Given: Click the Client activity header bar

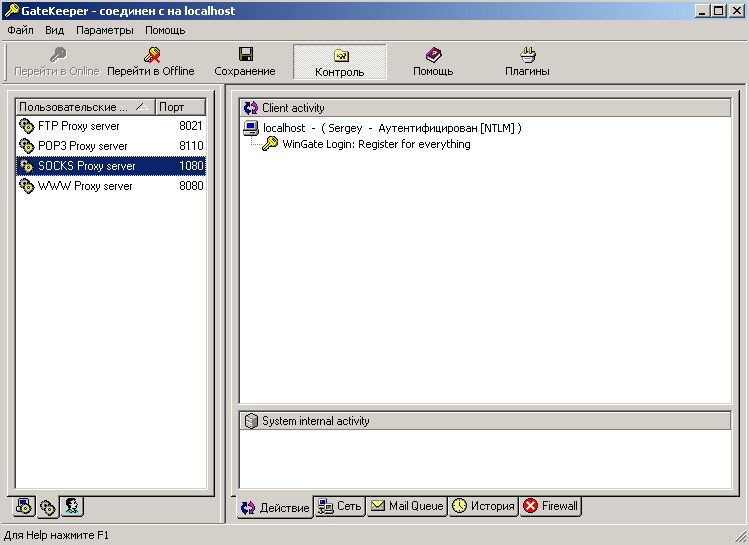Looking at the screenshot, I should click(485, 108).
